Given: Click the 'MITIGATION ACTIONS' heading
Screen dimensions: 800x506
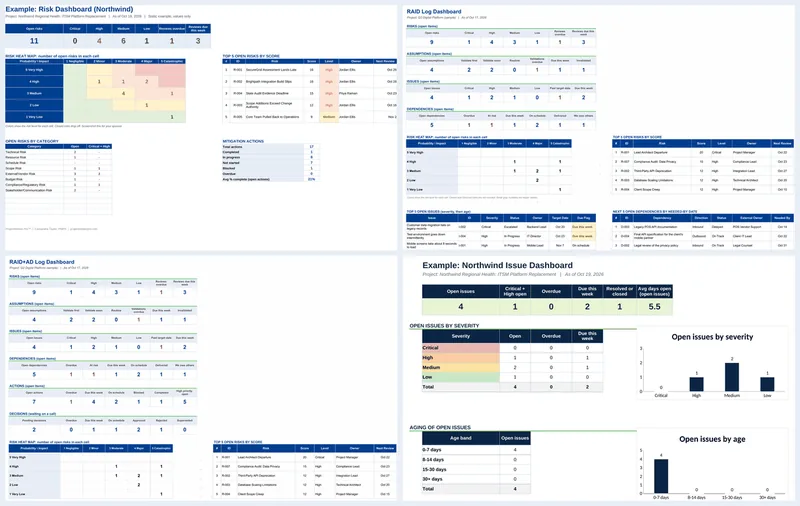Looking at the screenshot, I should [243, 141].
